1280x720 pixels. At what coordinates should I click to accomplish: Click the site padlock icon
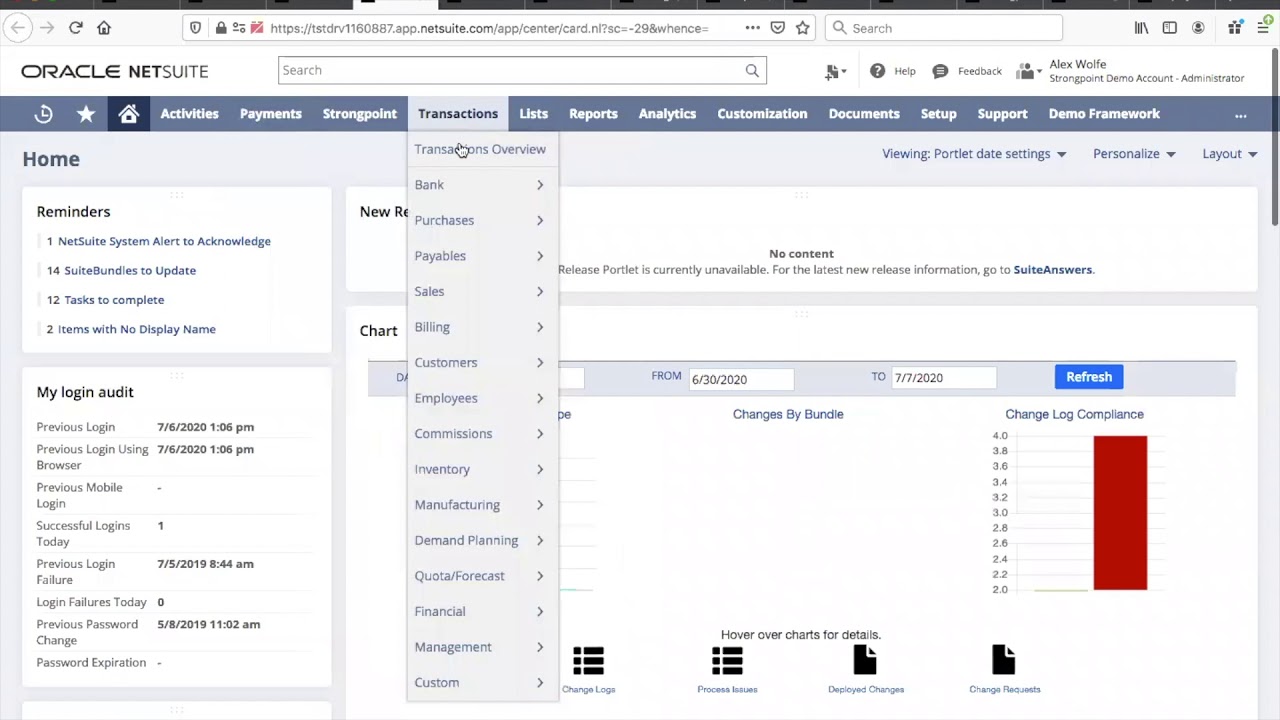coord(221,28)
